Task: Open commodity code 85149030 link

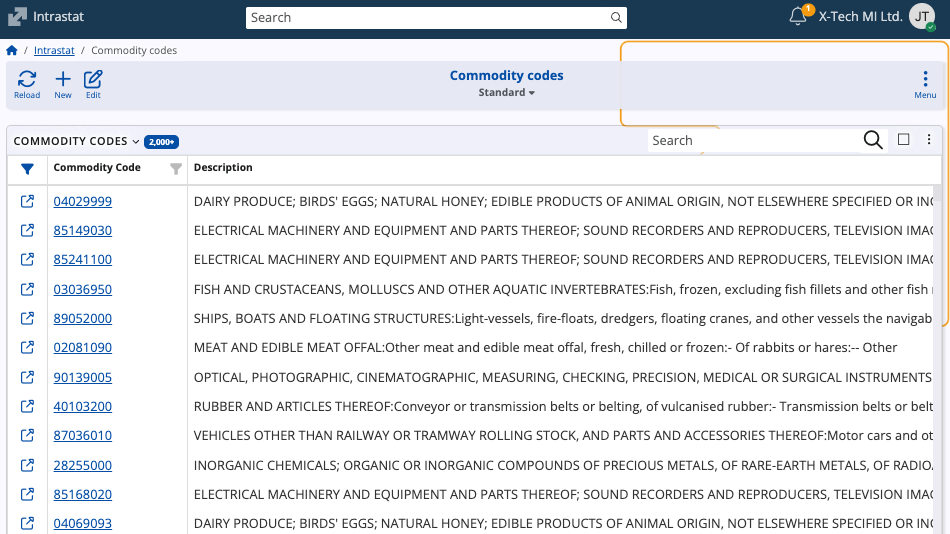Action: (83, 231)
